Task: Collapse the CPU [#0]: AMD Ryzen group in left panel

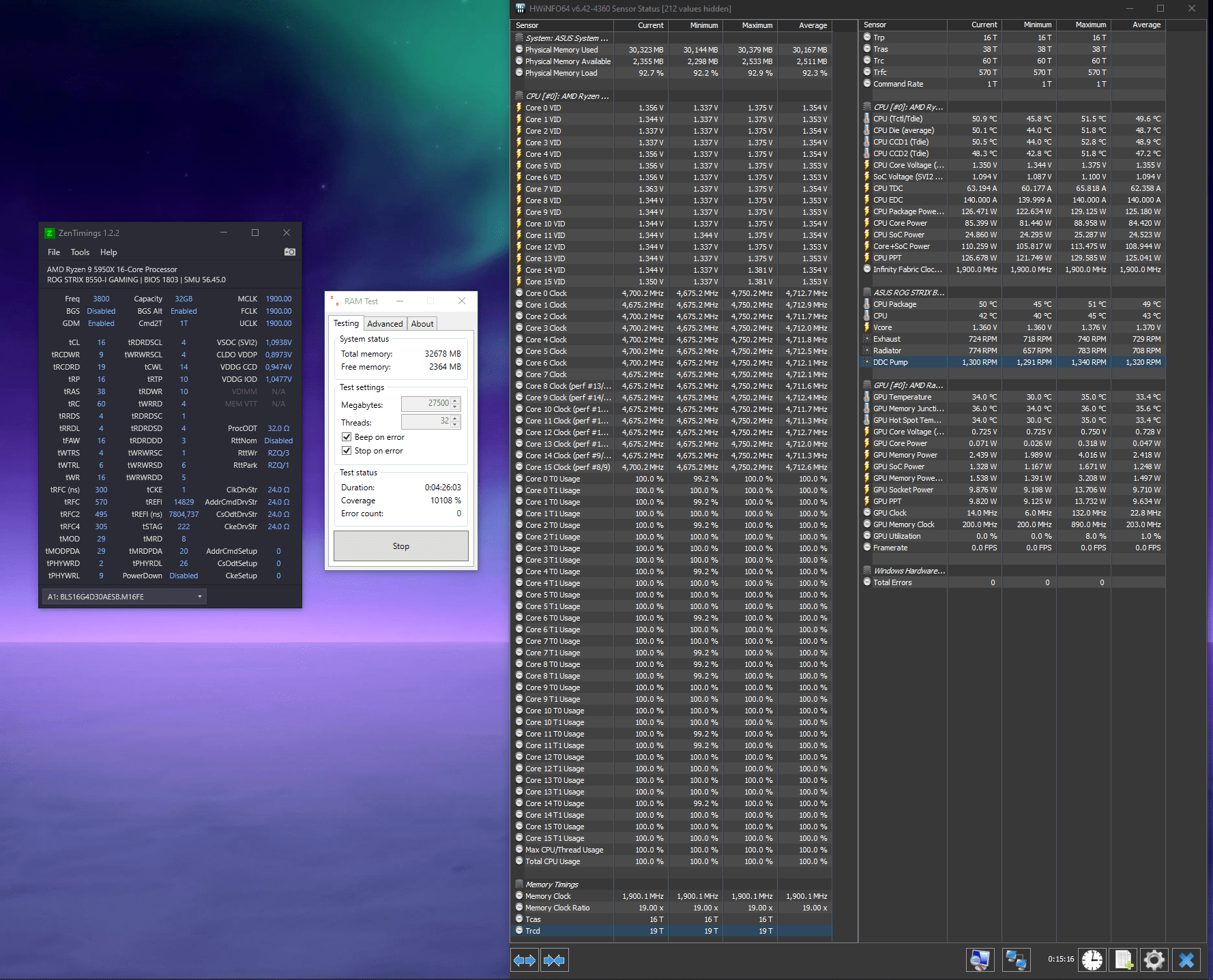Action: point(519,96)
